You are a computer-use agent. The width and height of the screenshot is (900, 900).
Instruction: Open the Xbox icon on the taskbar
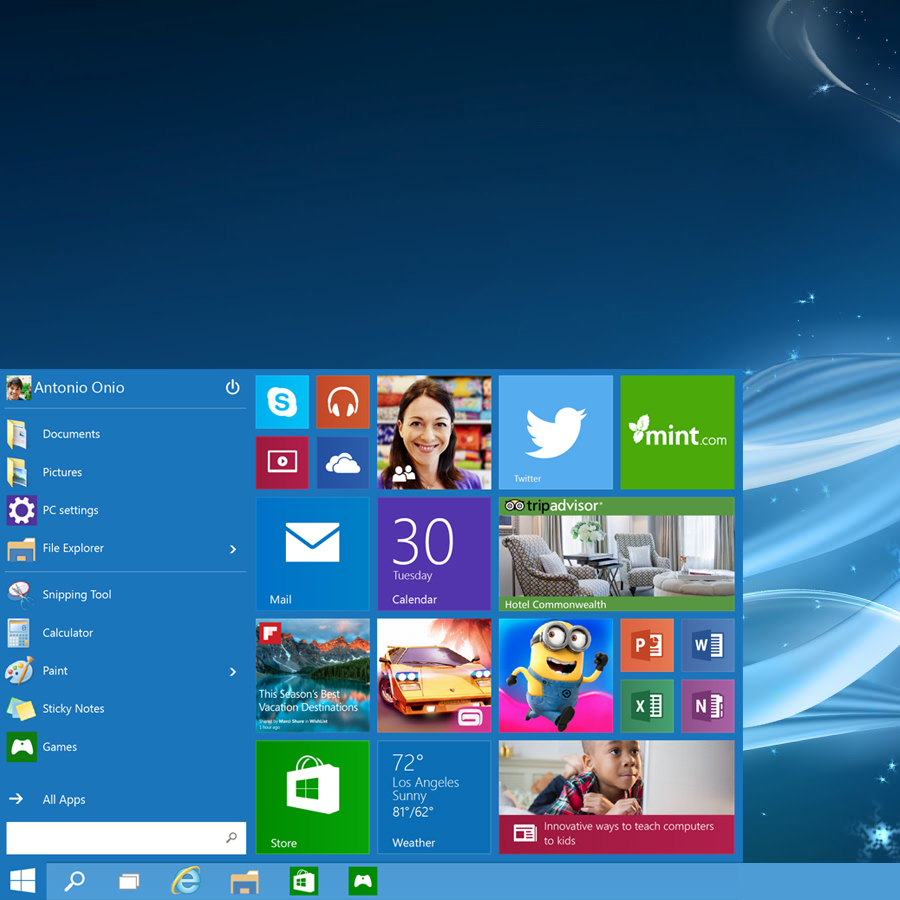click(x=362, y=881)
